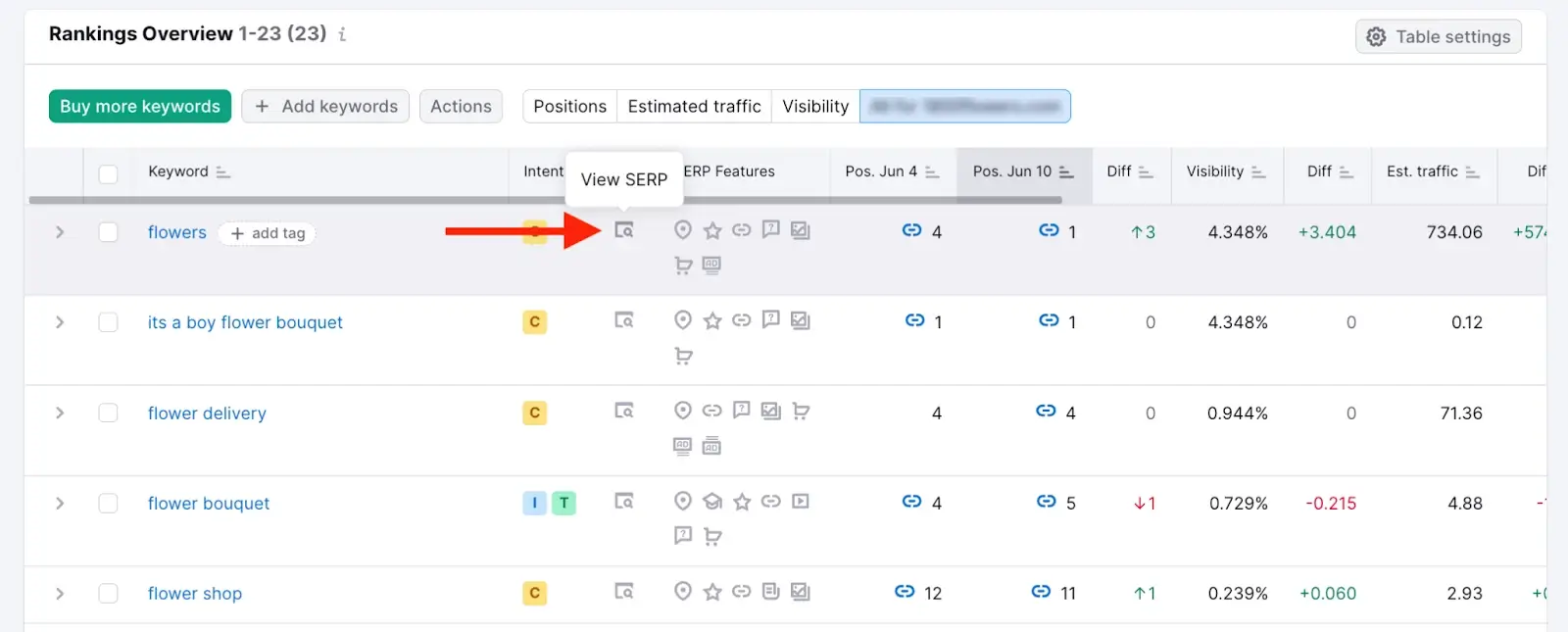The image size is (1568, 632).
Task: Click C intent badge in flower delivery row
Action: point(534,413)
